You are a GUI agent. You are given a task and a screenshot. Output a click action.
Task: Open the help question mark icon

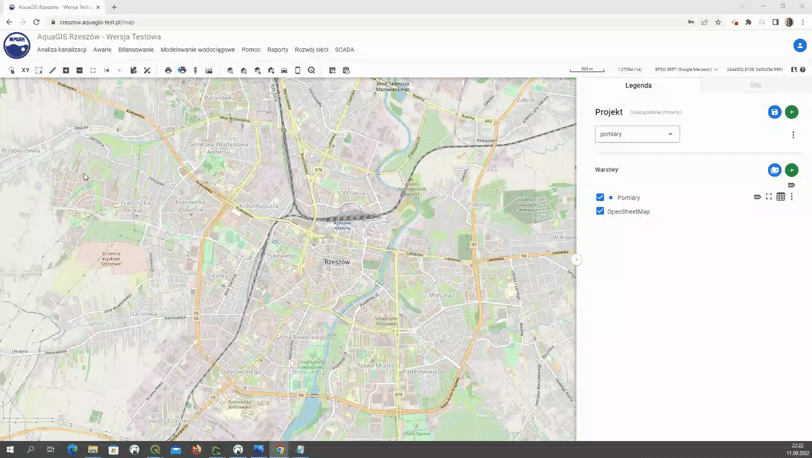(803, 70)
